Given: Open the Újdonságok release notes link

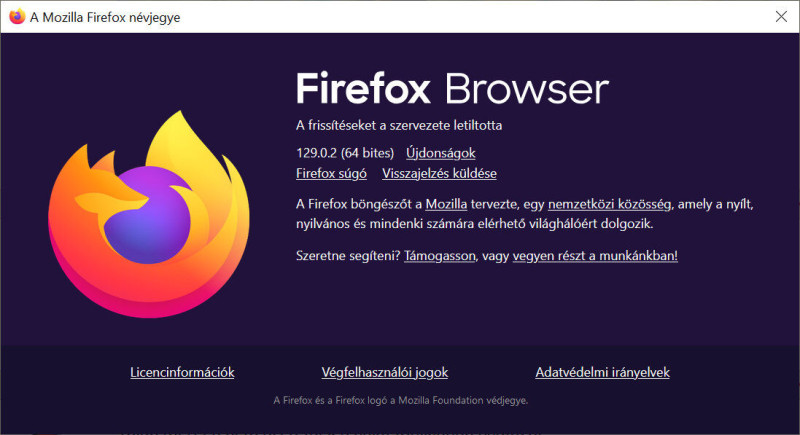Looking at the screenshot, I should tap(440, 153).
